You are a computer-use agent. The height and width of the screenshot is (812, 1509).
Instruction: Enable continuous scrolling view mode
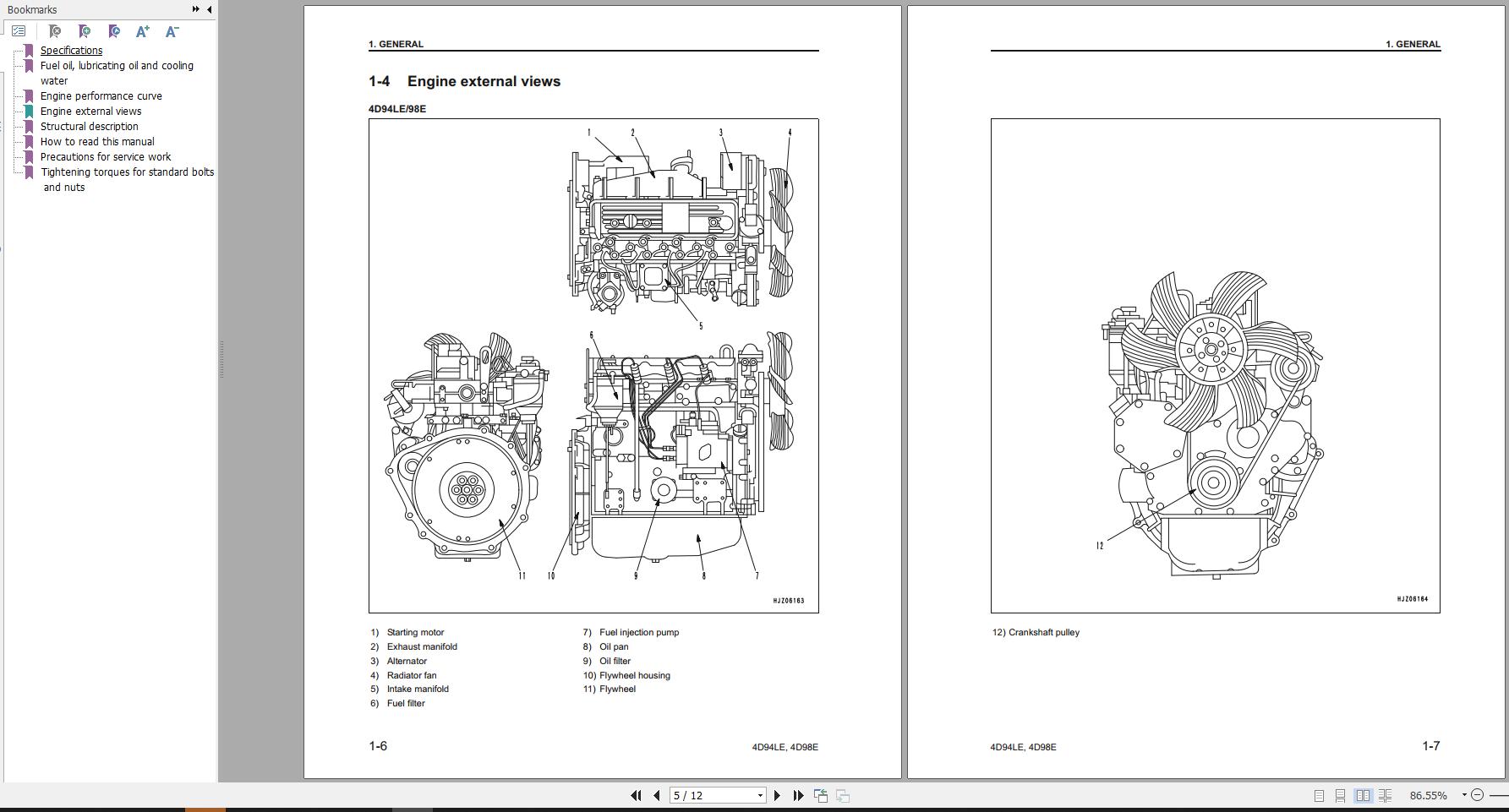(1339, 795)
